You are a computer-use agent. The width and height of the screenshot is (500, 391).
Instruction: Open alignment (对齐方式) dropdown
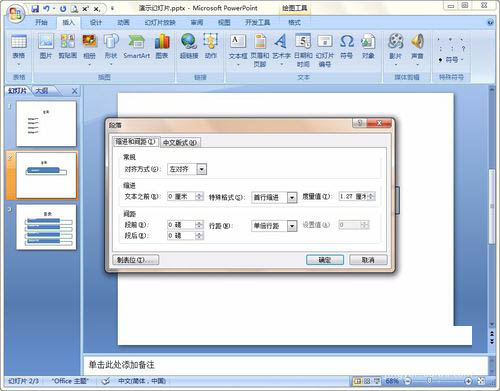(x=202, y=169)
